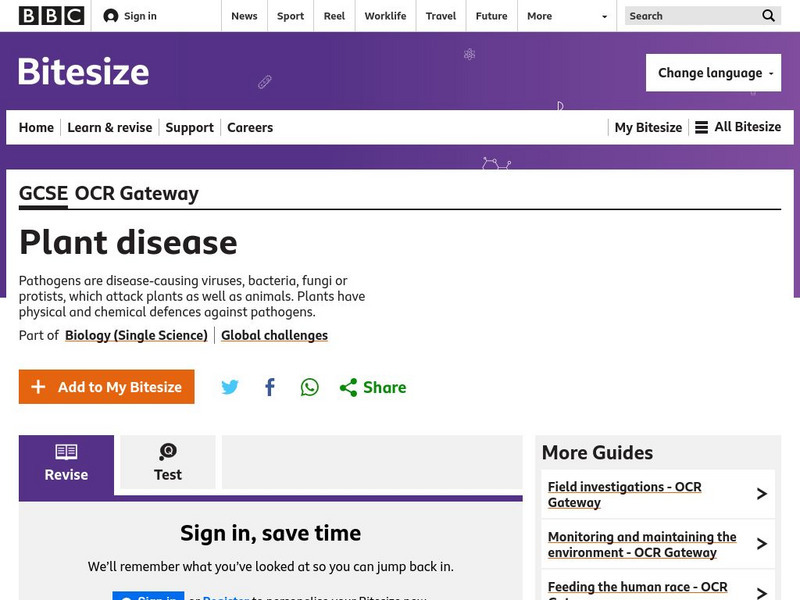Viewport: 800px width, 600px height.
Task: Open the Worklife section
Action: coord(385,16)
